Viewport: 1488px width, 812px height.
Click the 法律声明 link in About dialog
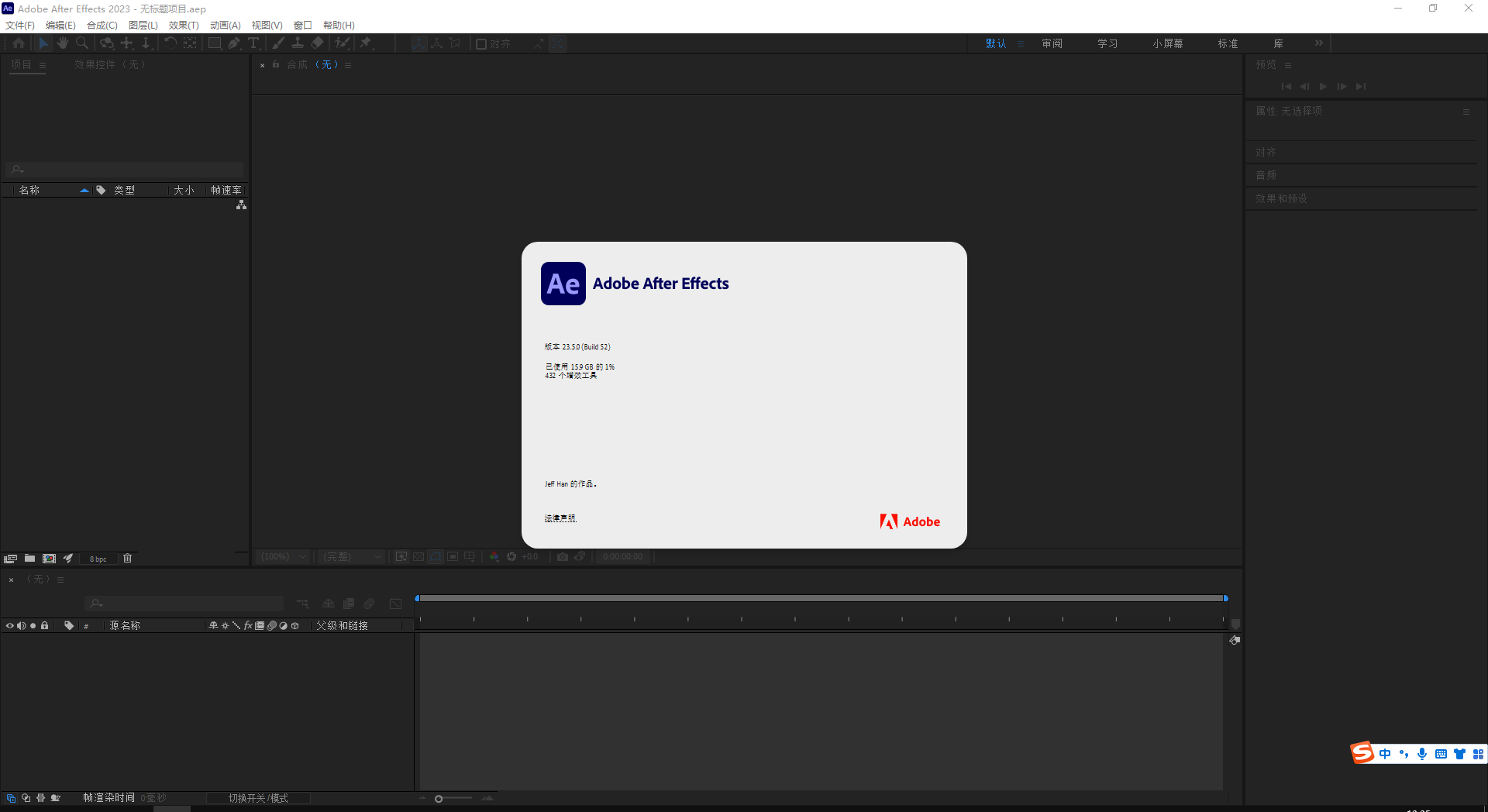pos(560,518)
